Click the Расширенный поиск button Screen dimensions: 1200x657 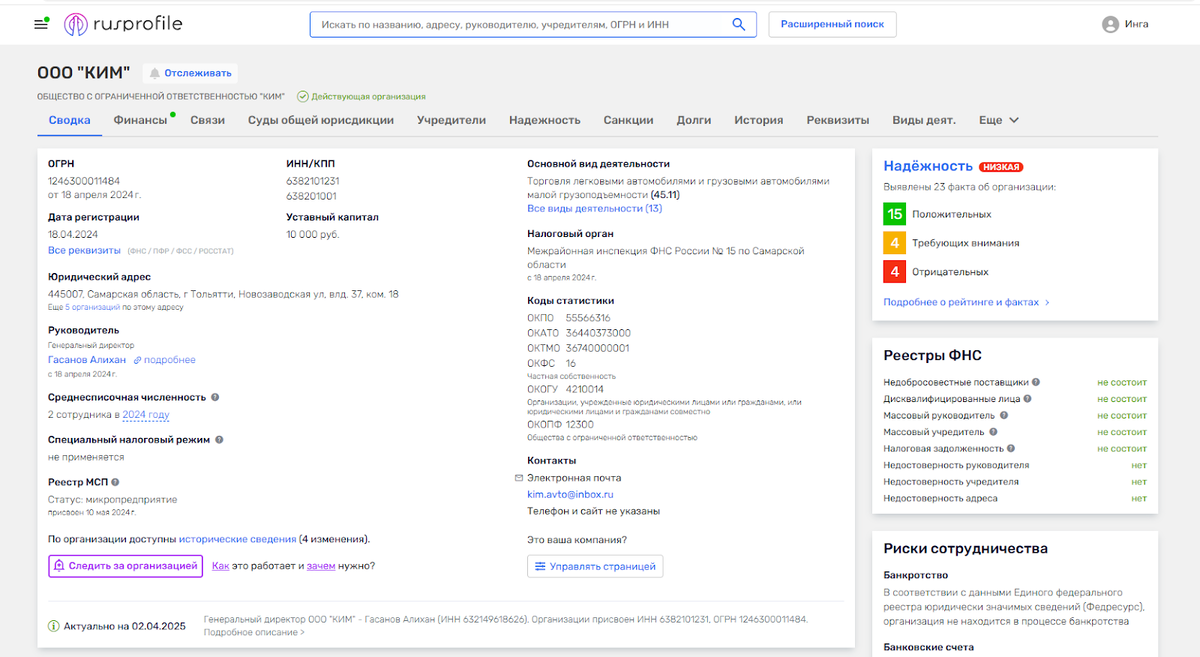coord(832,24)
